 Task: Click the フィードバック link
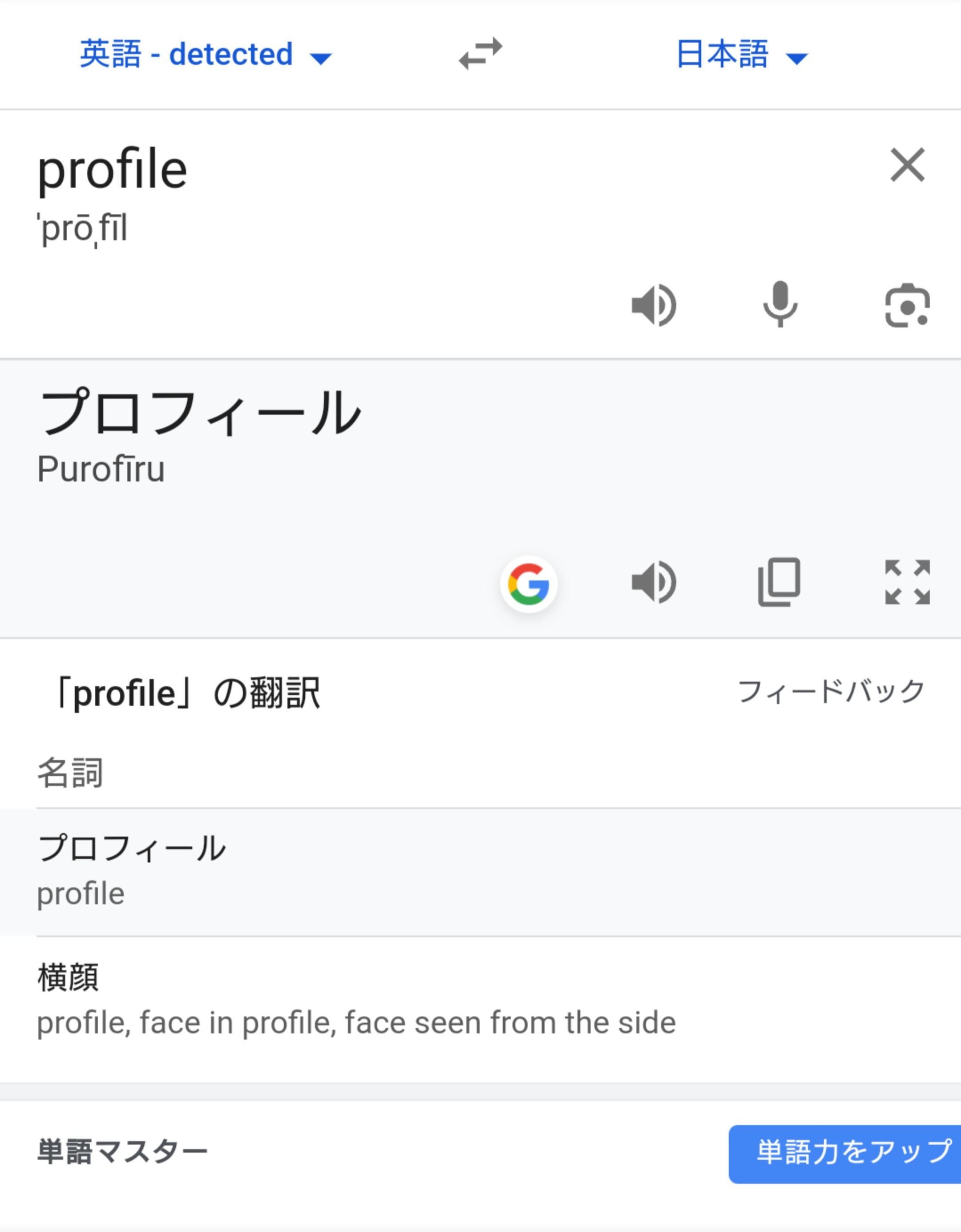(x=831, y=692)
